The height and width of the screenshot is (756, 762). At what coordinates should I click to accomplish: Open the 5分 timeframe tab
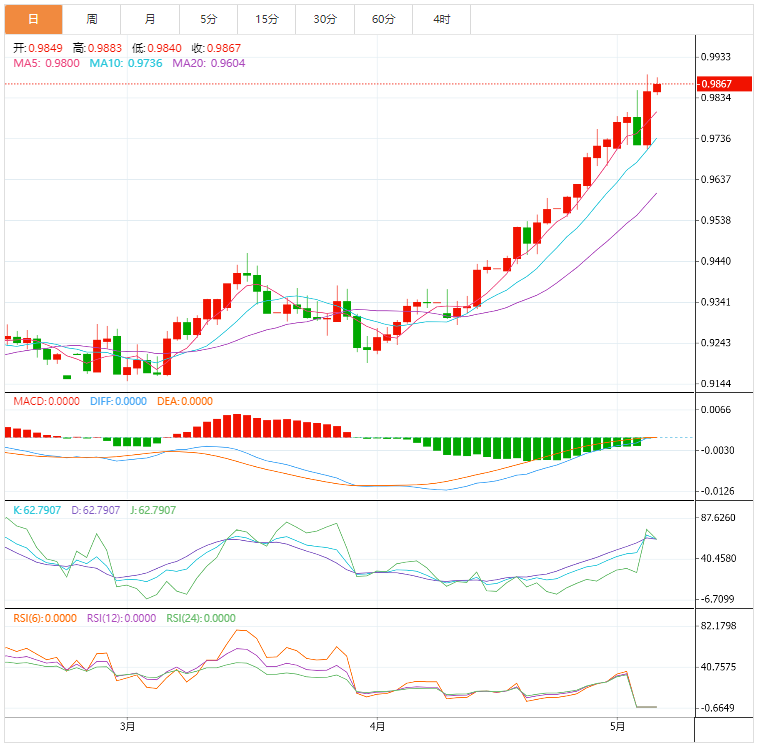click(208, 19)
